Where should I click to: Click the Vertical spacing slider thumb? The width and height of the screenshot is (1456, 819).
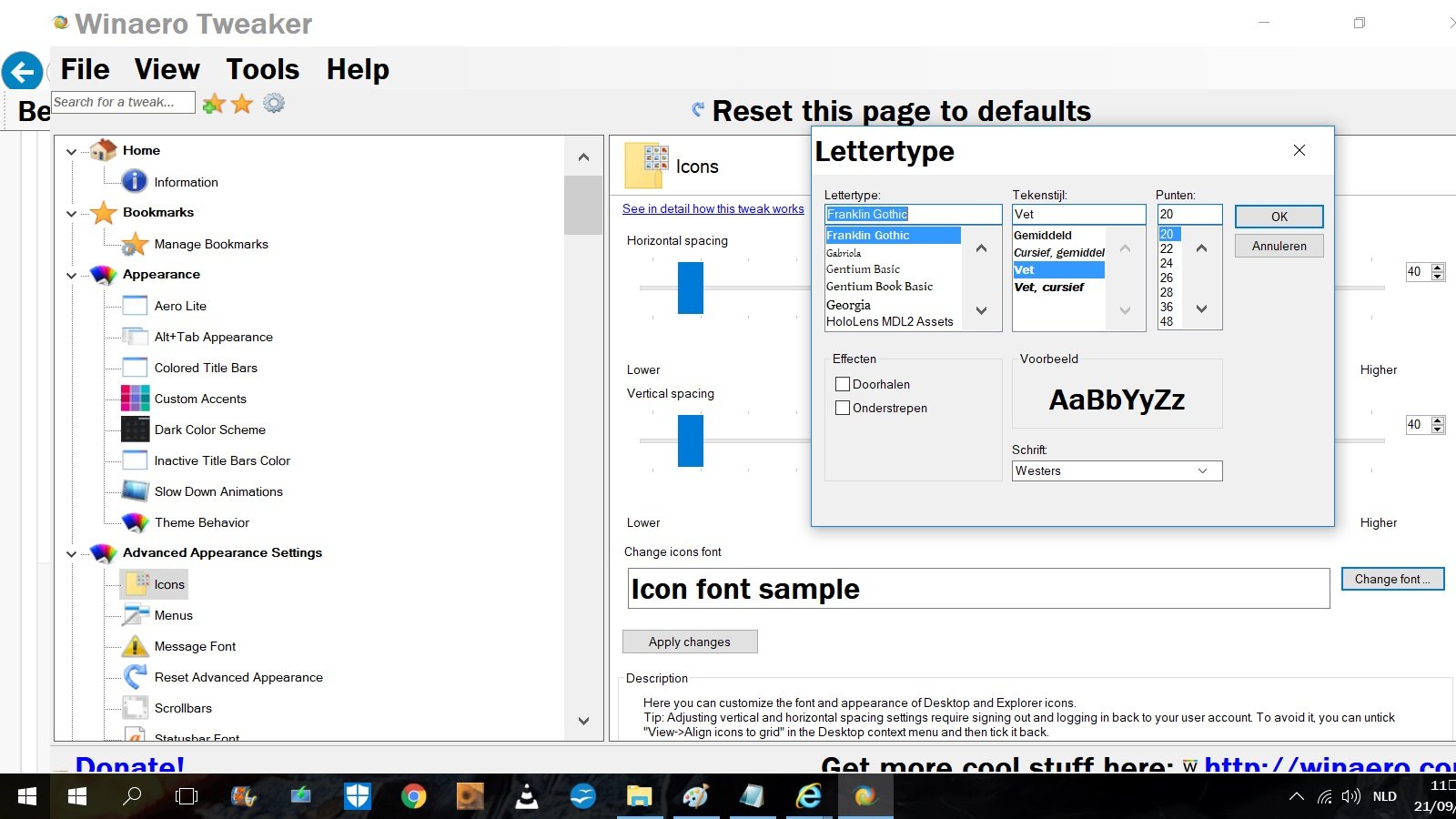[691, 440]
